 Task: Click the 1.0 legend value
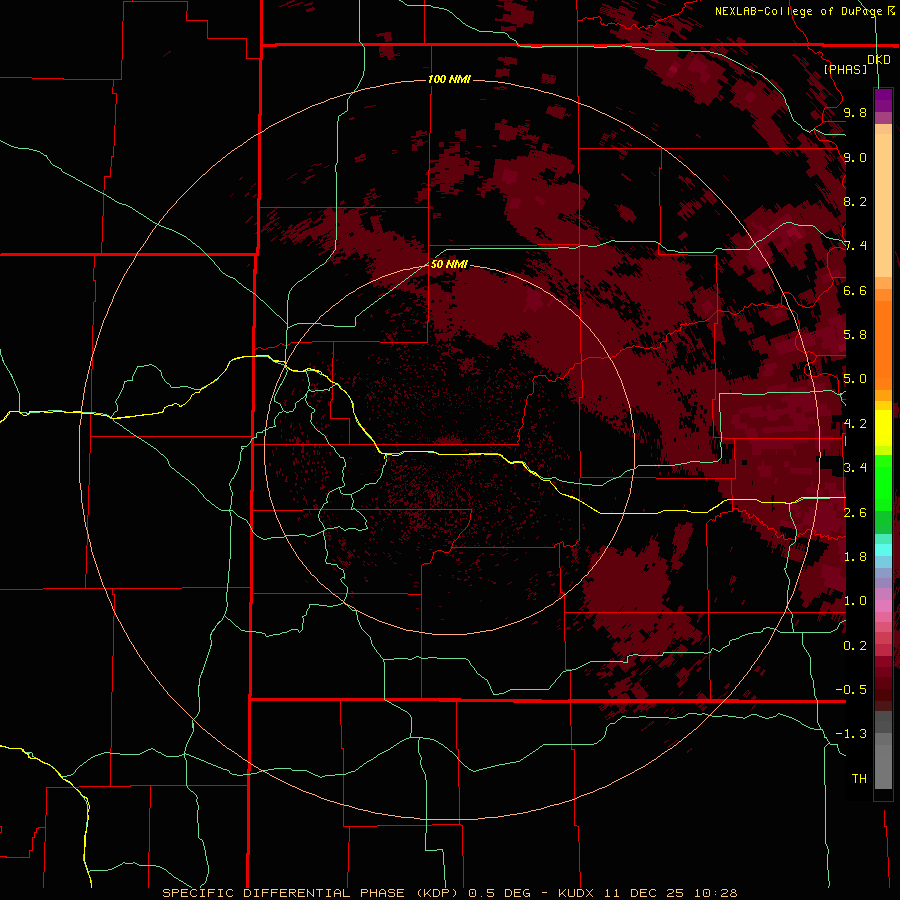pos(855,601)
